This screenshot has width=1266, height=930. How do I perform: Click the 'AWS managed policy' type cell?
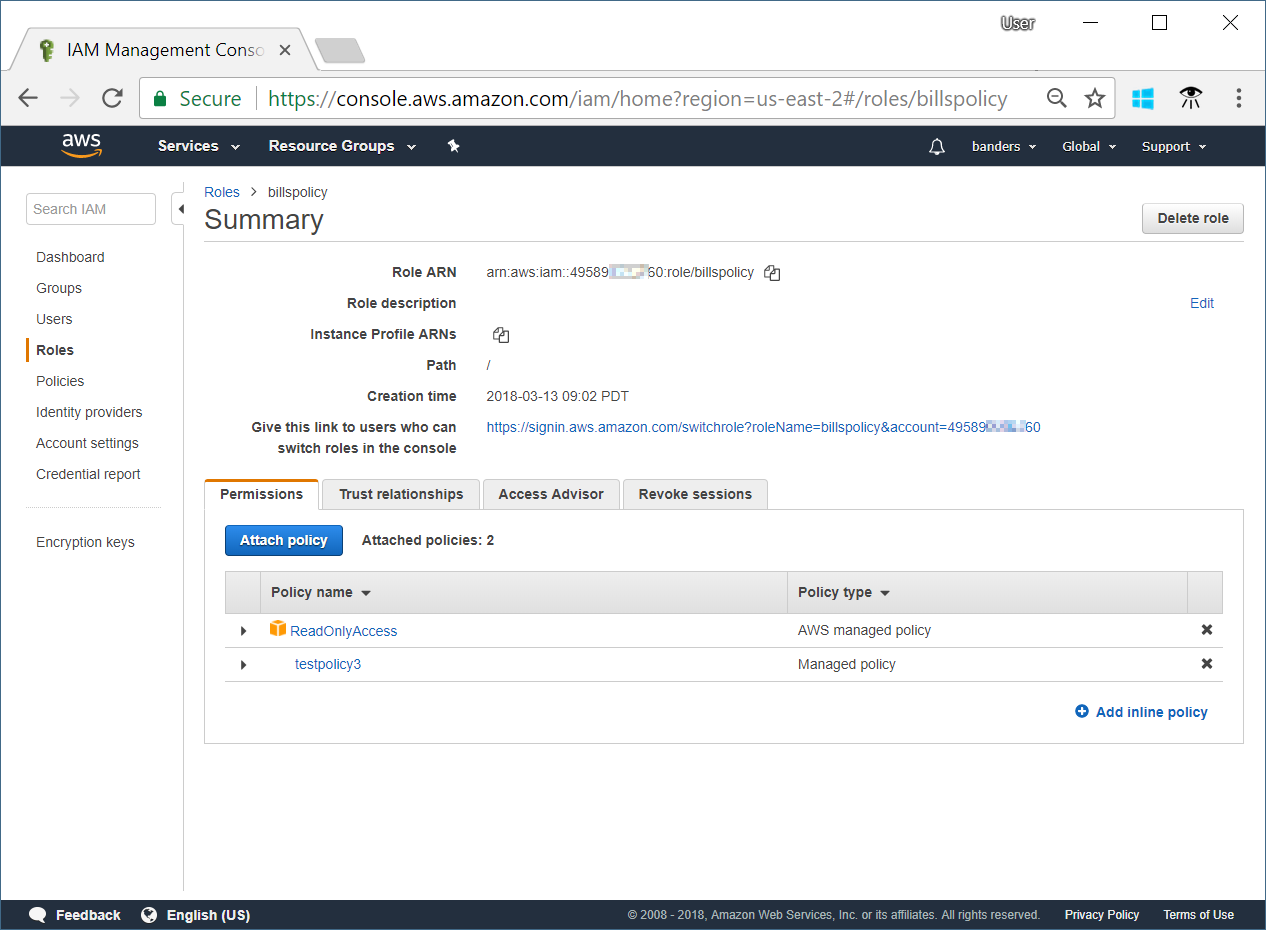[864, 630]
